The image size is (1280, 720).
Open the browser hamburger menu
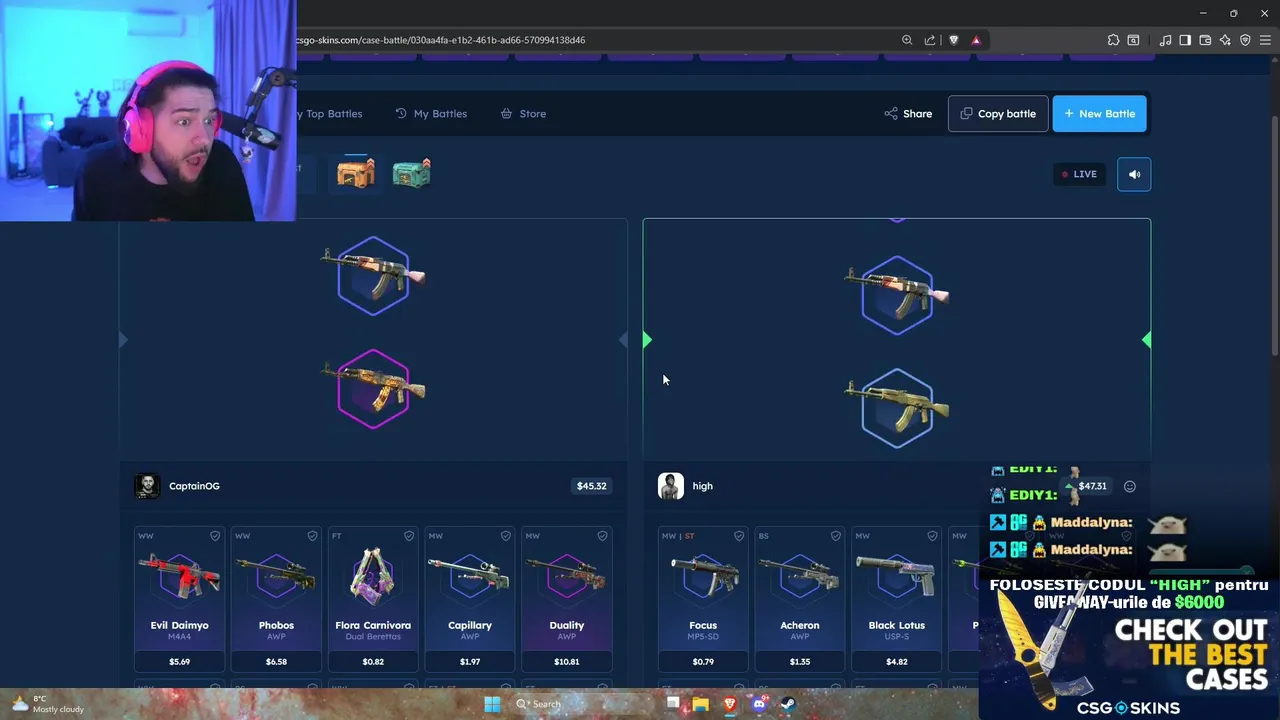tap(1266, 40)
